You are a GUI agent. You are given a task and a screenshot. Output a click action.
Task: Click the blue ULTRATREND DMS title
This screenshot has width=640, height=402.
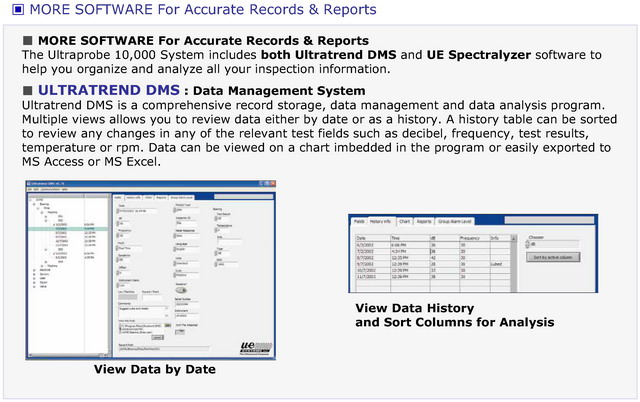[109, 90]
